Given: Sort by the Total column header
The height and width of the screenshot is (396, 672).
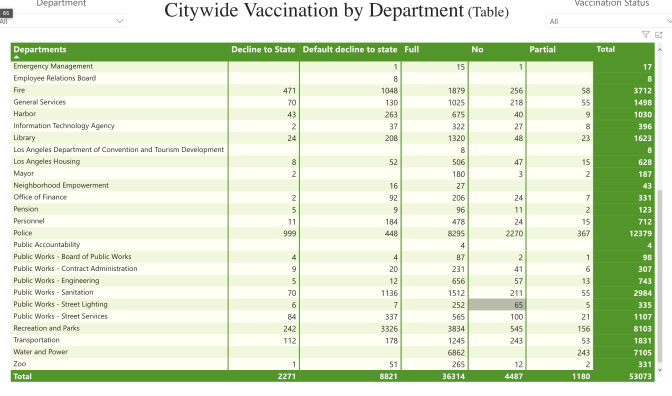Looking at the screenshot, I should (606, 49).
